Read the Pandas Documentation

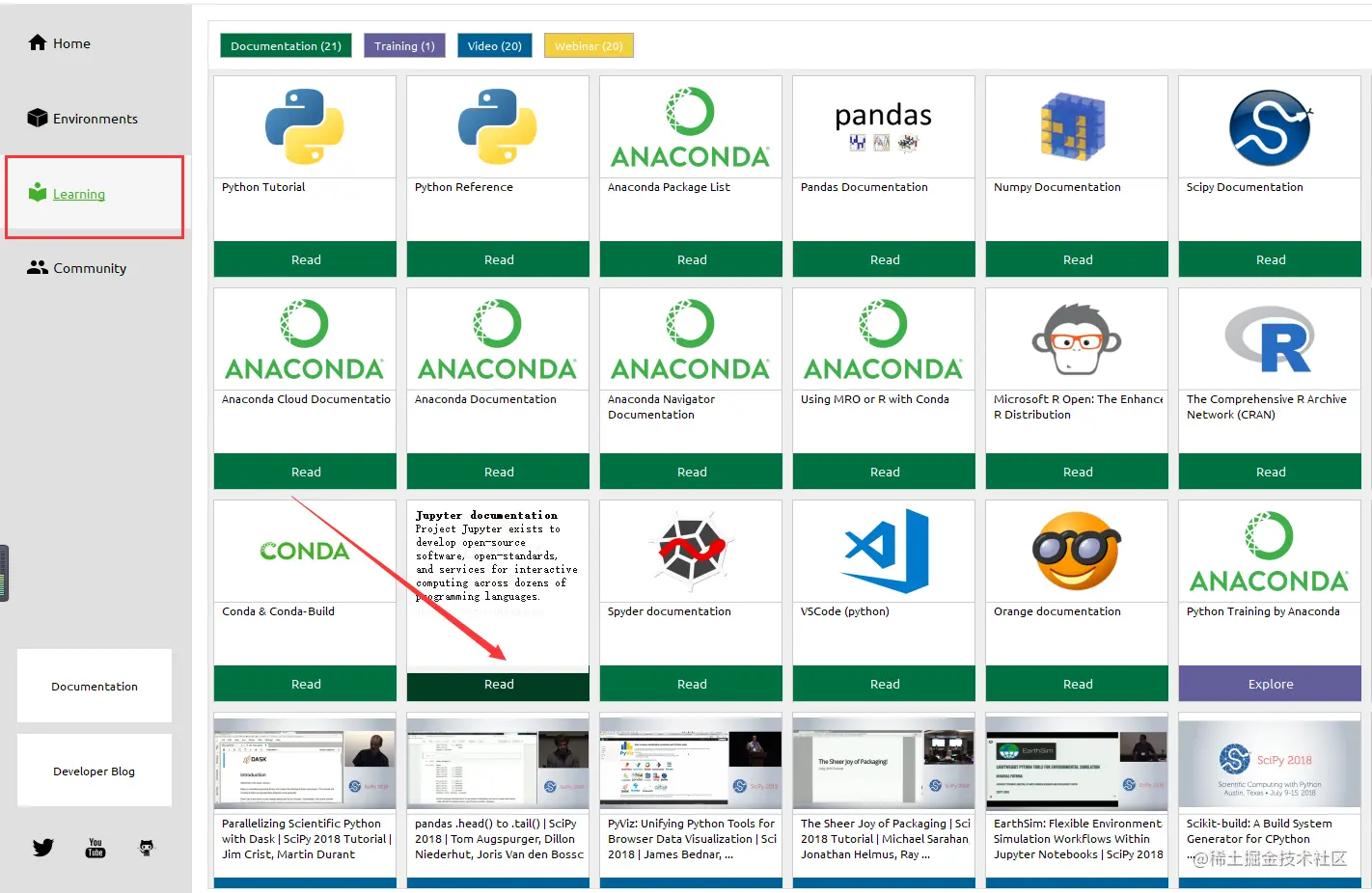(x=884, y=259)
